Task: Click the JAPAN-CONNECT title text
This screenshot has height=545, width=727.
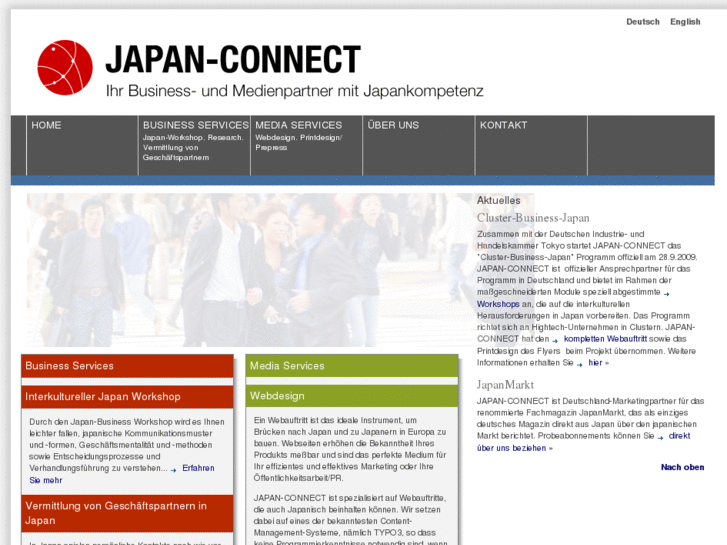Action: (233, 59)
